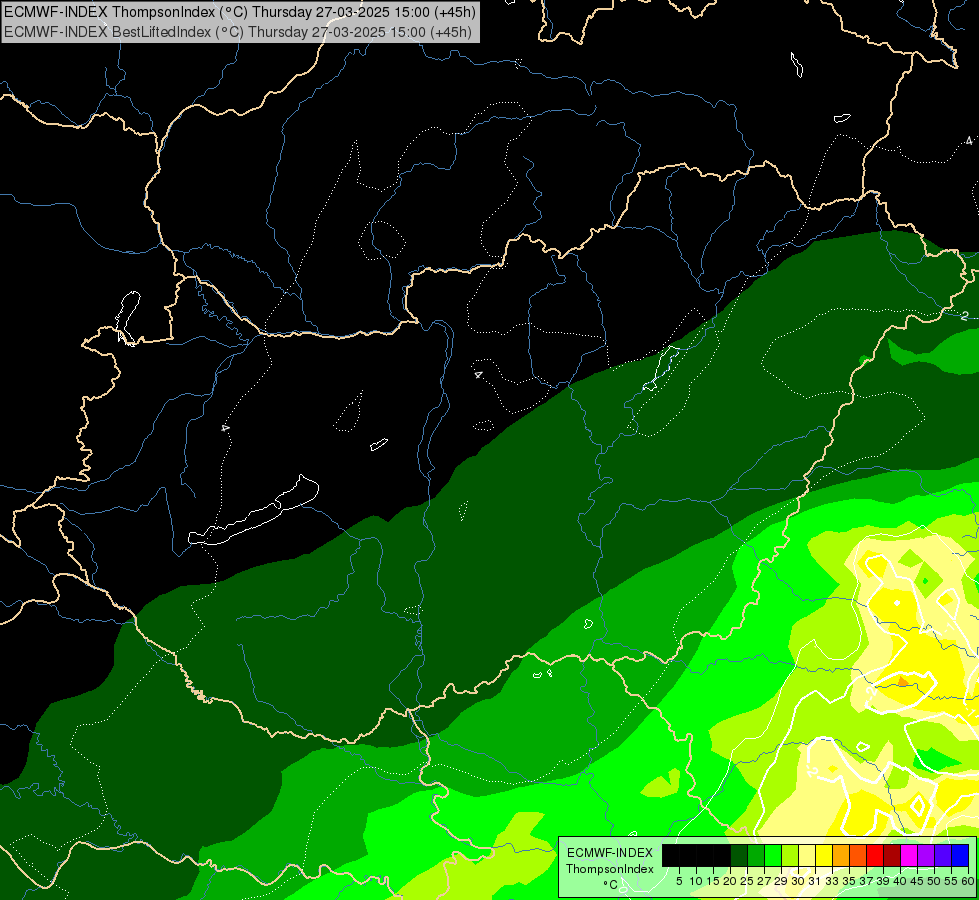
Task: Click the legend tick label 37
Action: [x=867, y=881]
